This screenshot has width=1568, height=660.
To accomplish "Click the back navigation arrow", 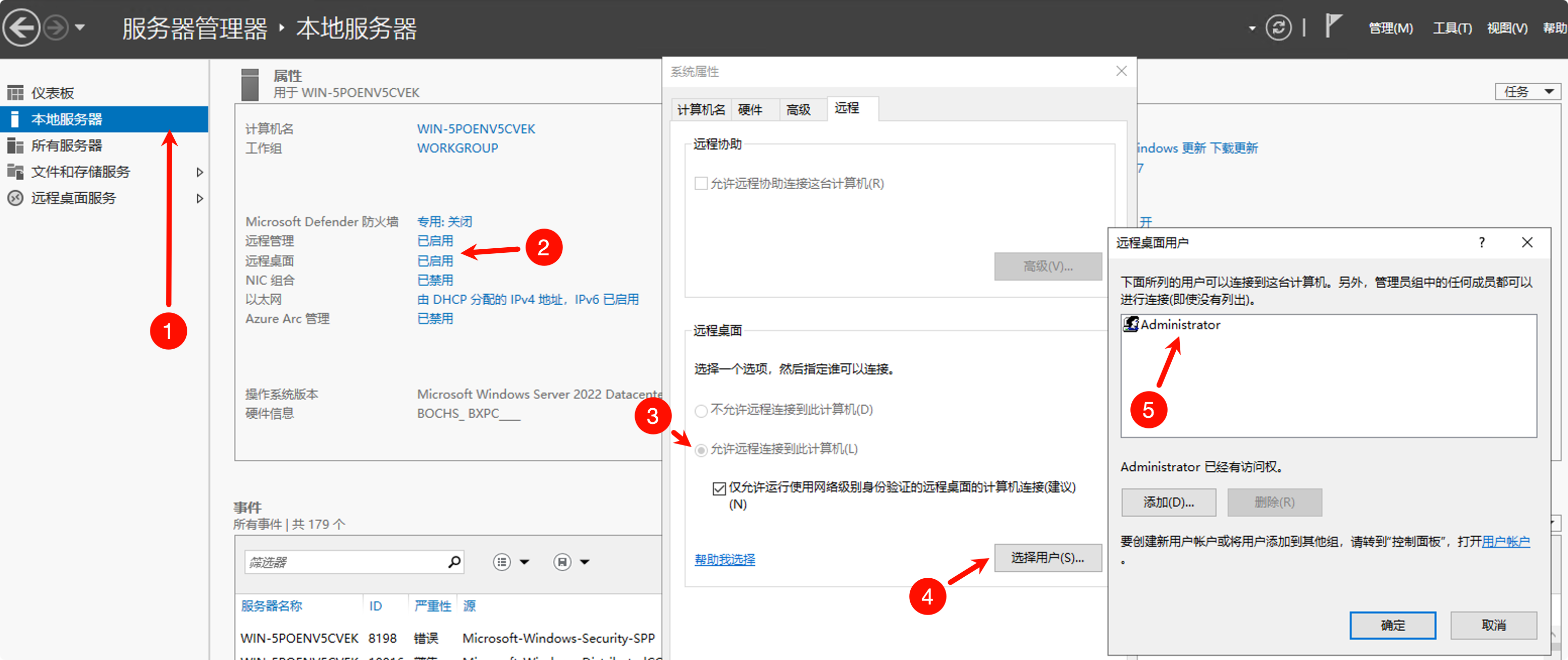I will [x=21, y=27].
